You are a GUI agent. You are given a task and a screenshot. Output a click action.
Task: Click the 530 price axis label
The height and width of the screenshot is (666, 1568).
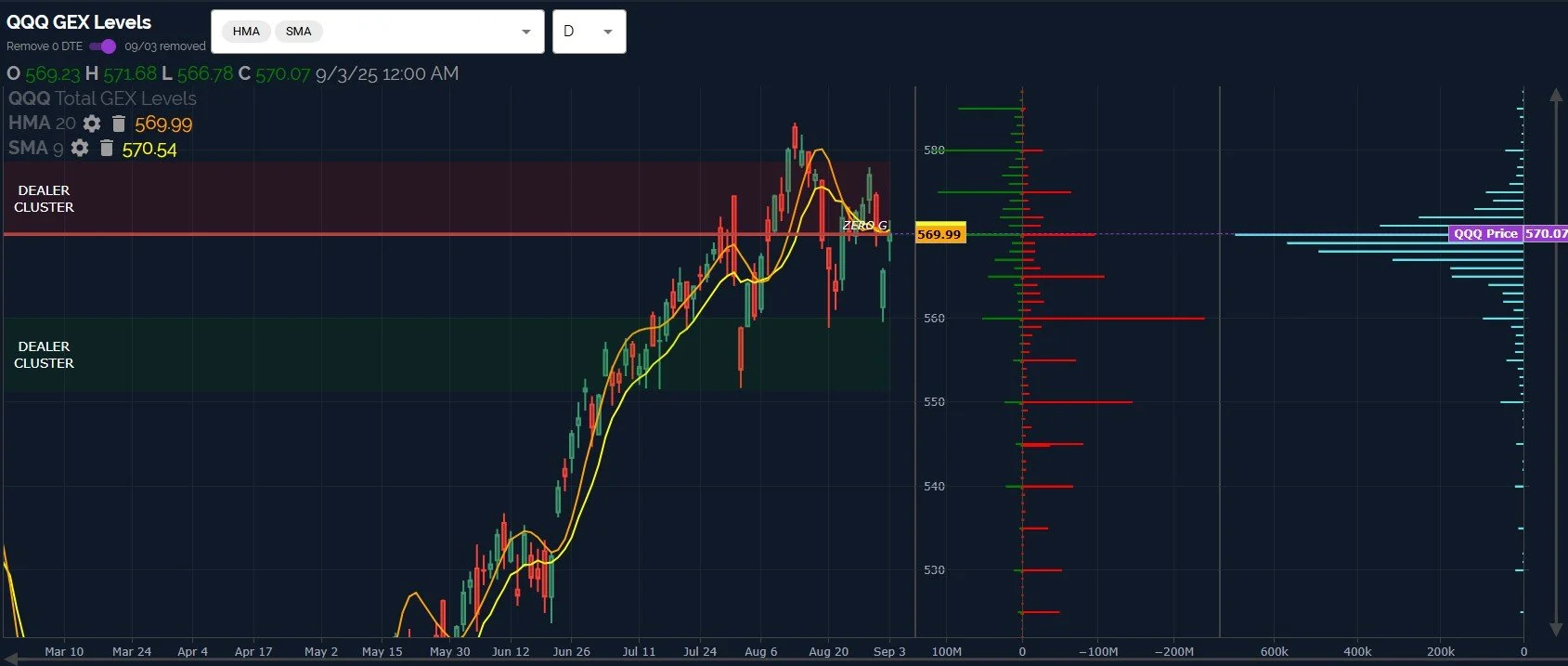click(x=934, y=569)
